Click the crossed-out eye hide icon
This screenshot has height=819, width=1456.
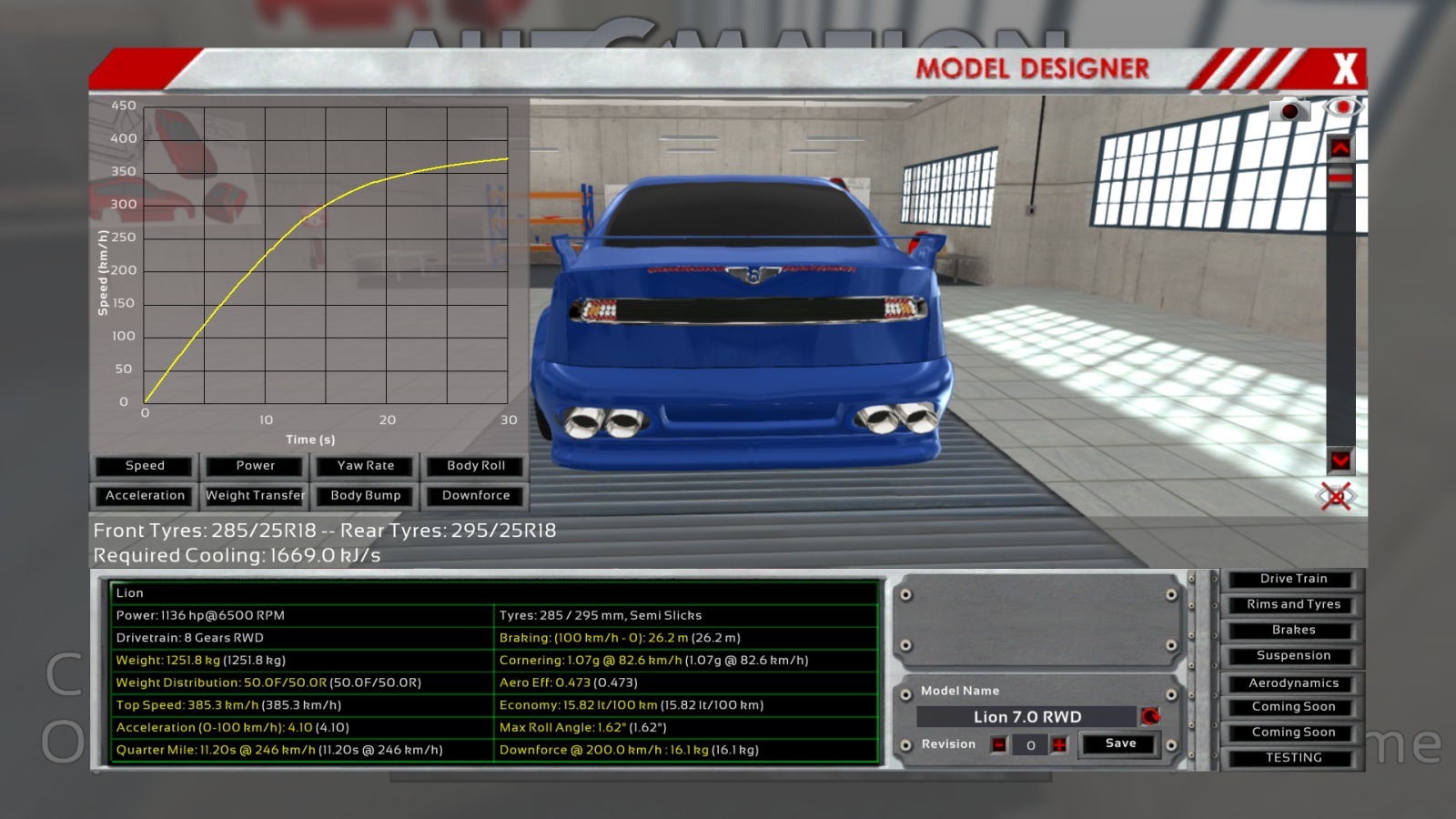(x=1336, y=497)
